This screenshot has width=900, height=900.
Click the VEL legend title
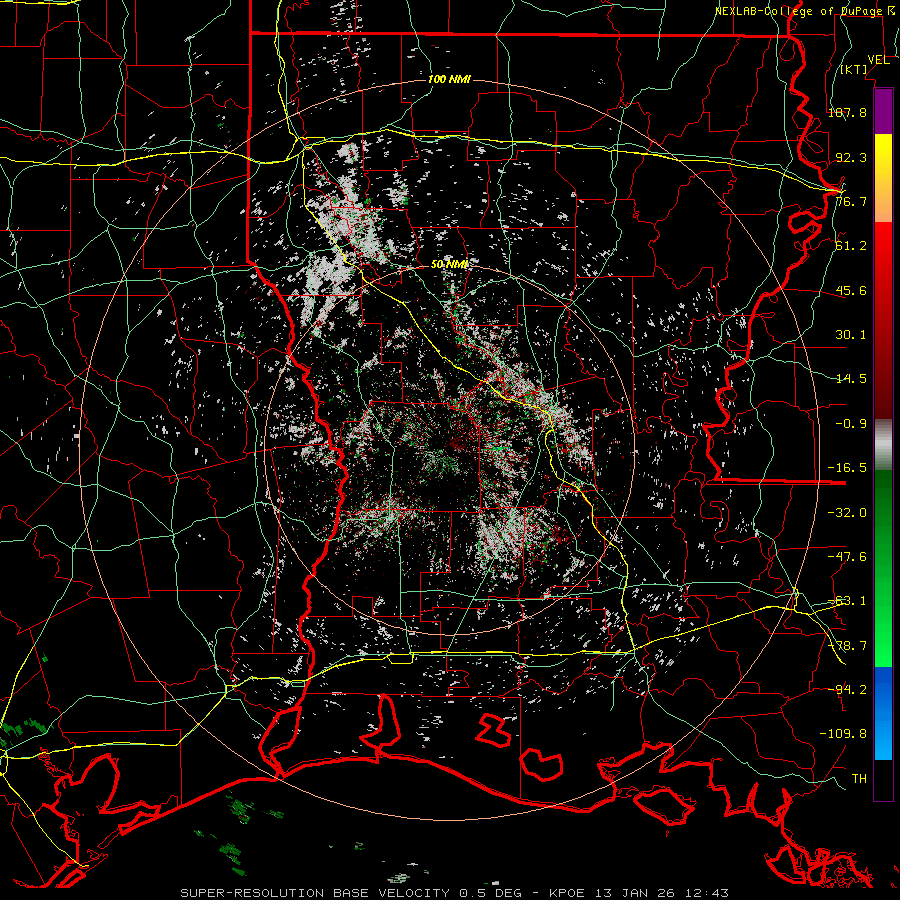click(x=878, y=60)
